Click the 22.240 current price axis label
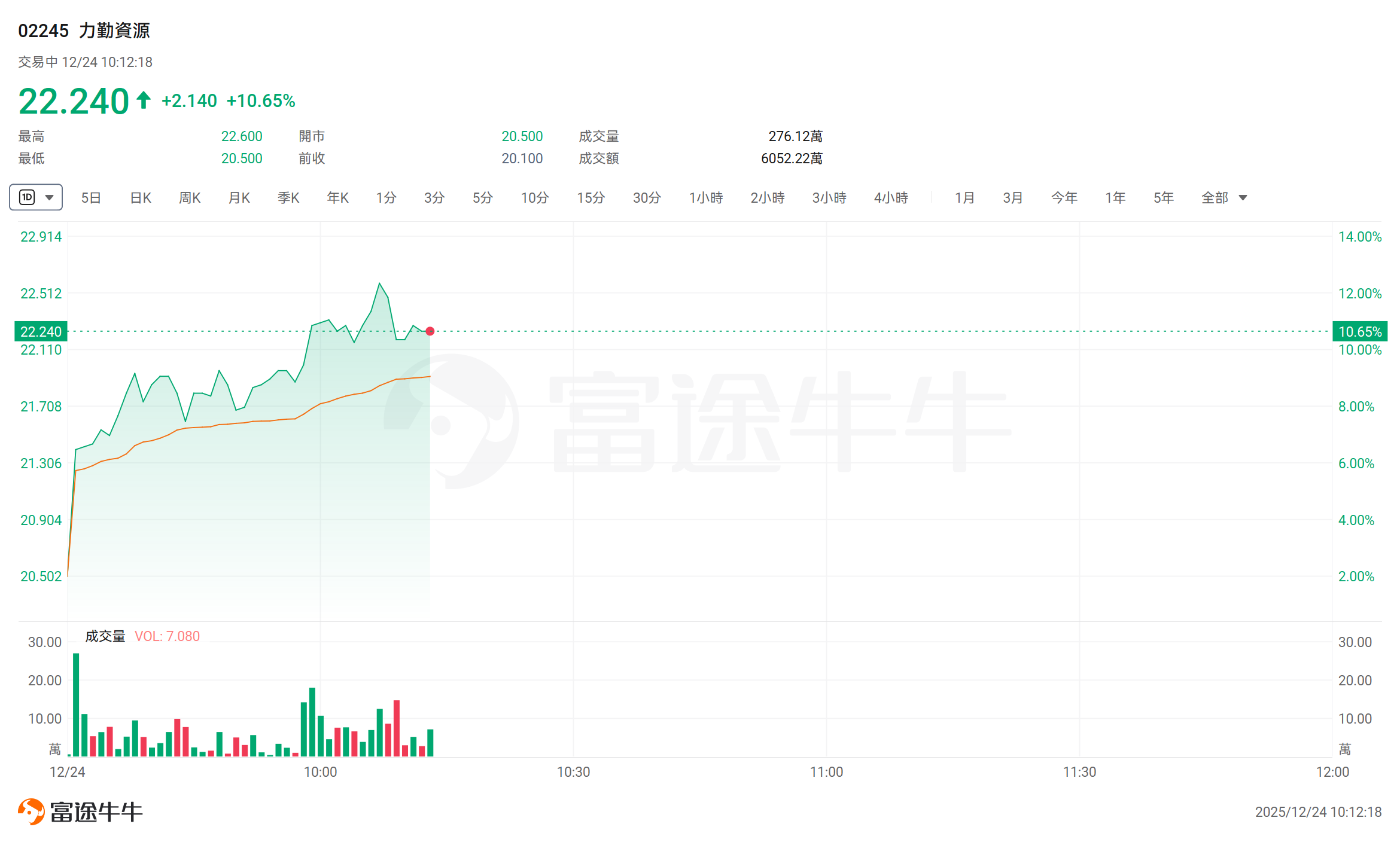Image resolution: width=1400 pixels, height=842 pixels. (41, 331)
